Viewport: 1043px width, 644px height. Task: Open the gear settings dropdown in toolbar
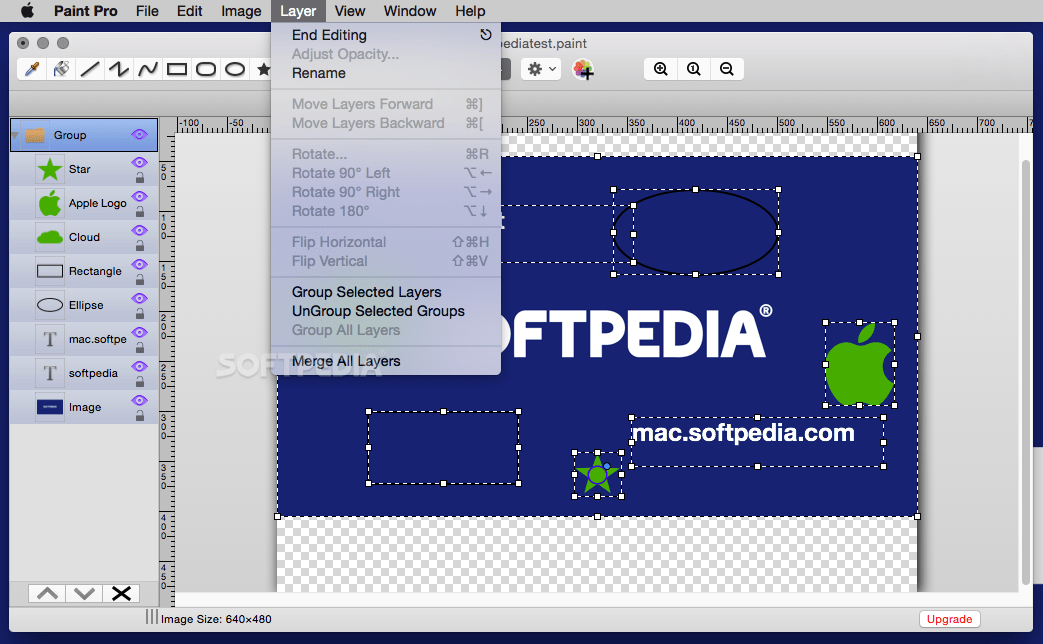click(x=539, y=68)
